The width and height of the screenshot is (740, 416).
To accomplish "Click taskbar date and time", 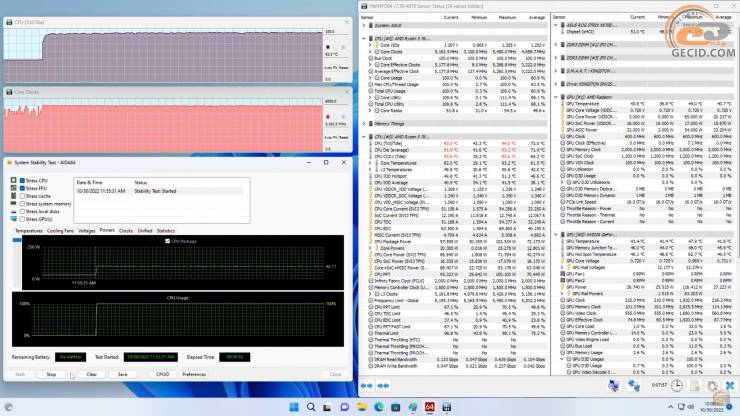I will (714, 407).
